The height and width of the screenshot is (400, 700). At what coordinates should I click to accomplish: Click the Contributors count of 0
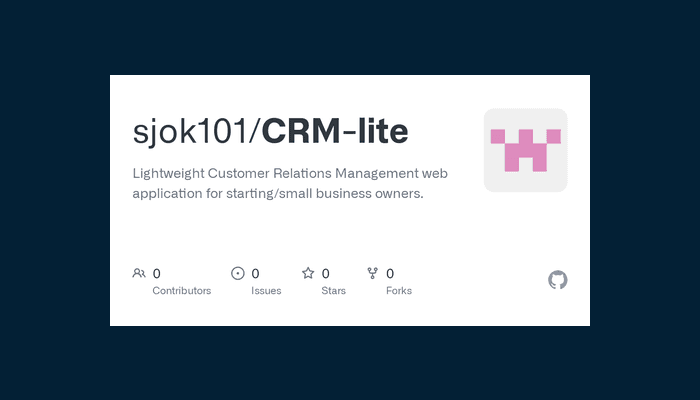(x=157, y=273)
